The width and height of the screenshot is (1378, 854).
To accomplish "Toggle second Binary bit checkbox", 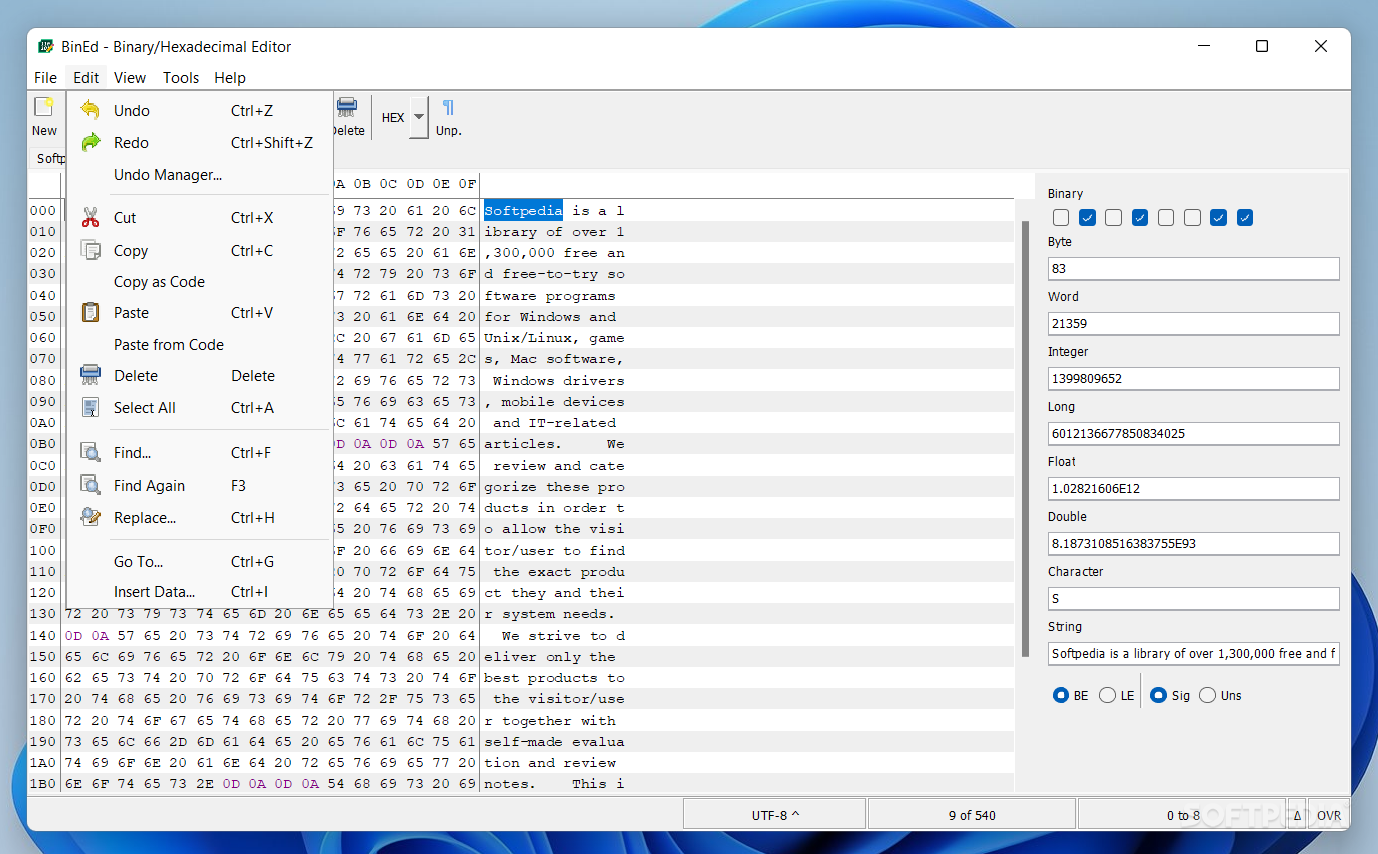I will pos(1088,218).
